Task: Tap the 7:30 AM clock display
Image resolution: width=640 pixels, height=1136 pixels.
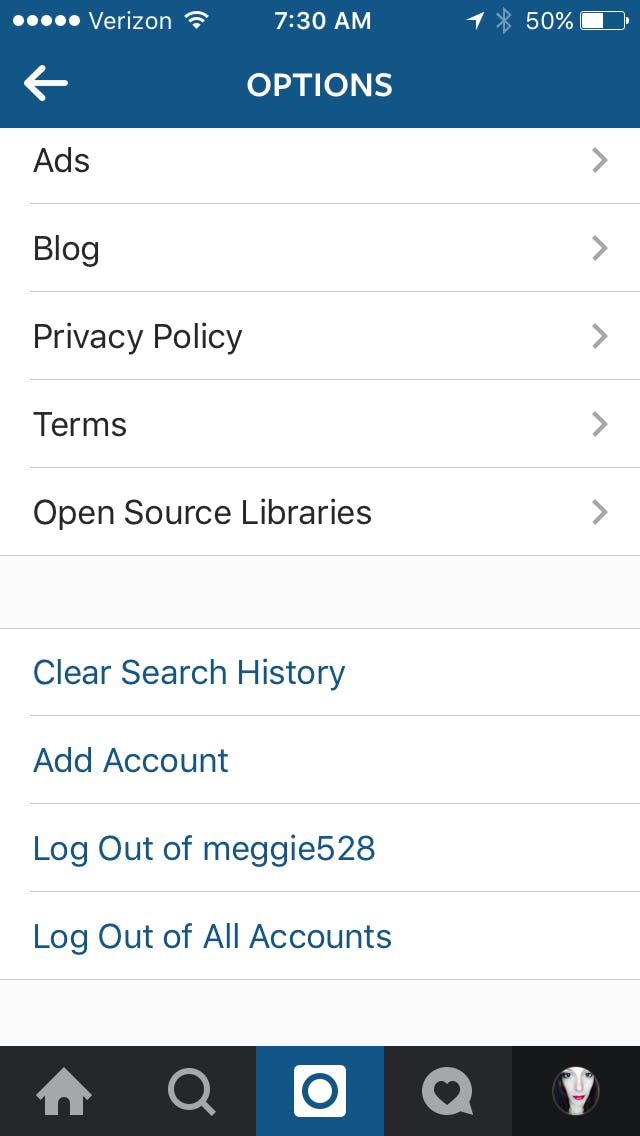Action: pos(322,19)
